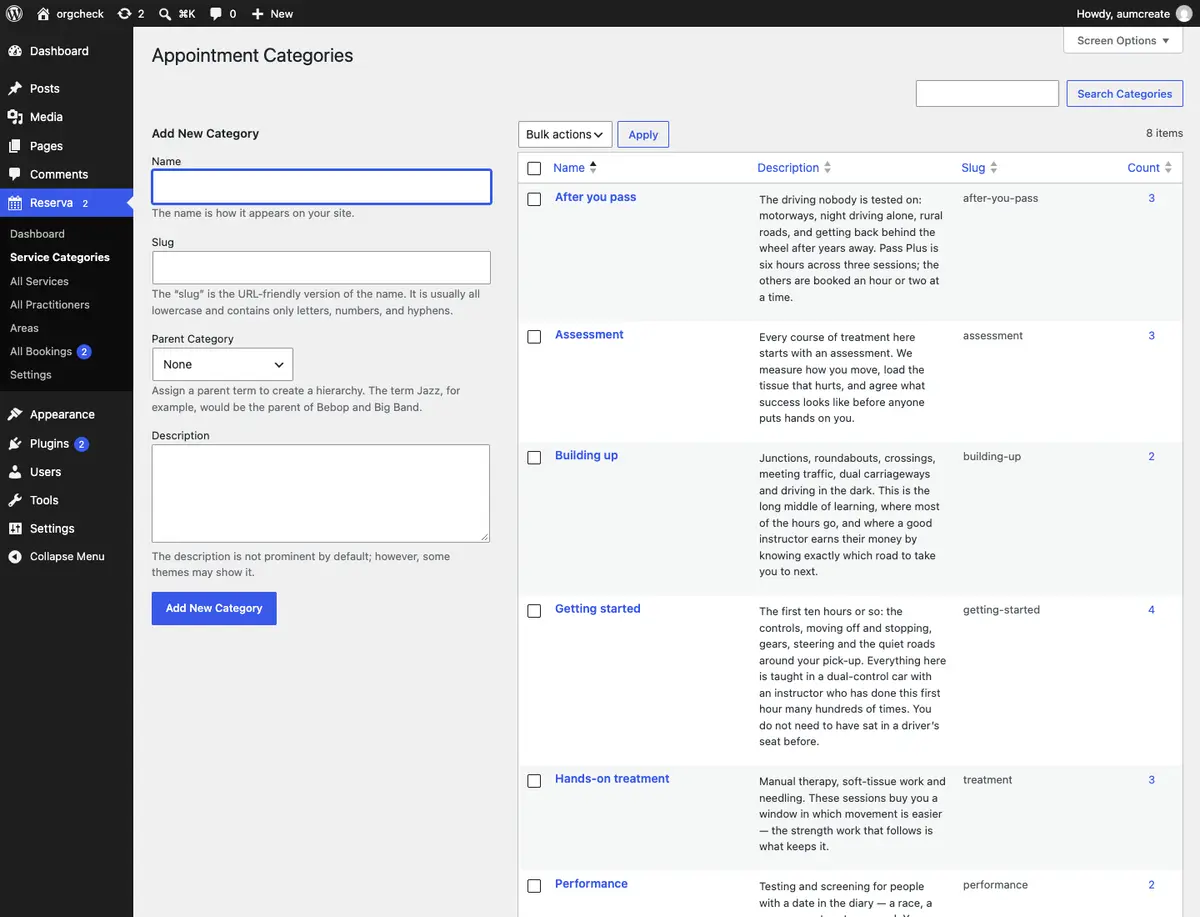Image resolution: width=1200 pixels, height=917 pixels.
Task: Sort the table by Name column
Action: [575, 168]
